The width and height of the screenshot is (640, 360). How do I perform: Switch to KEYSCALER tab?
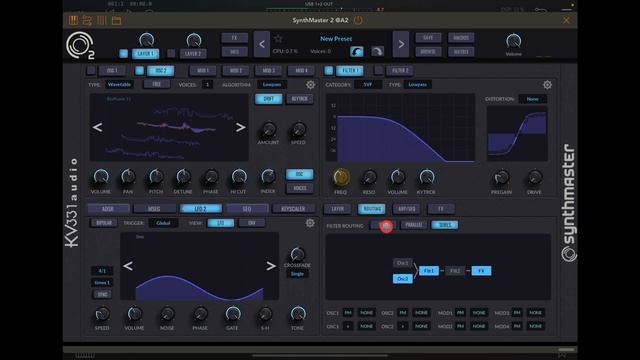click(x=293, y=209)
